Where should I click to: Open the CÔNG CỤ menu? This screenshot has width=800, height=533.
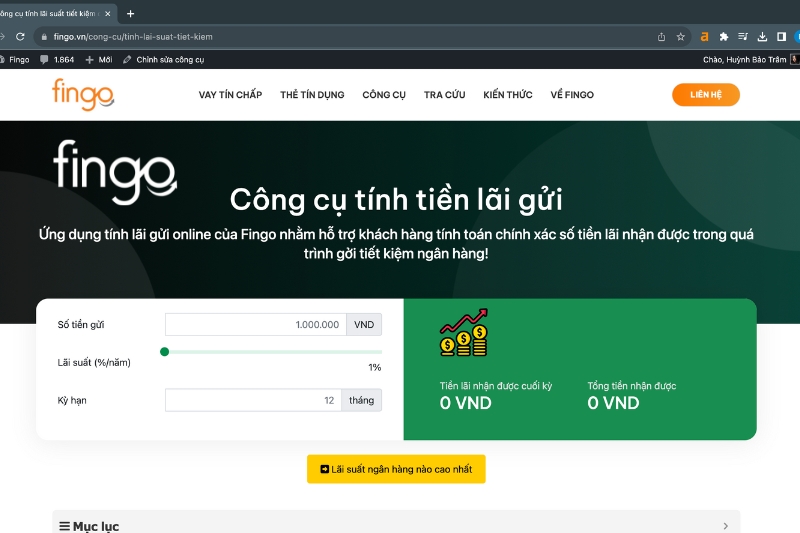click(384, 95)
